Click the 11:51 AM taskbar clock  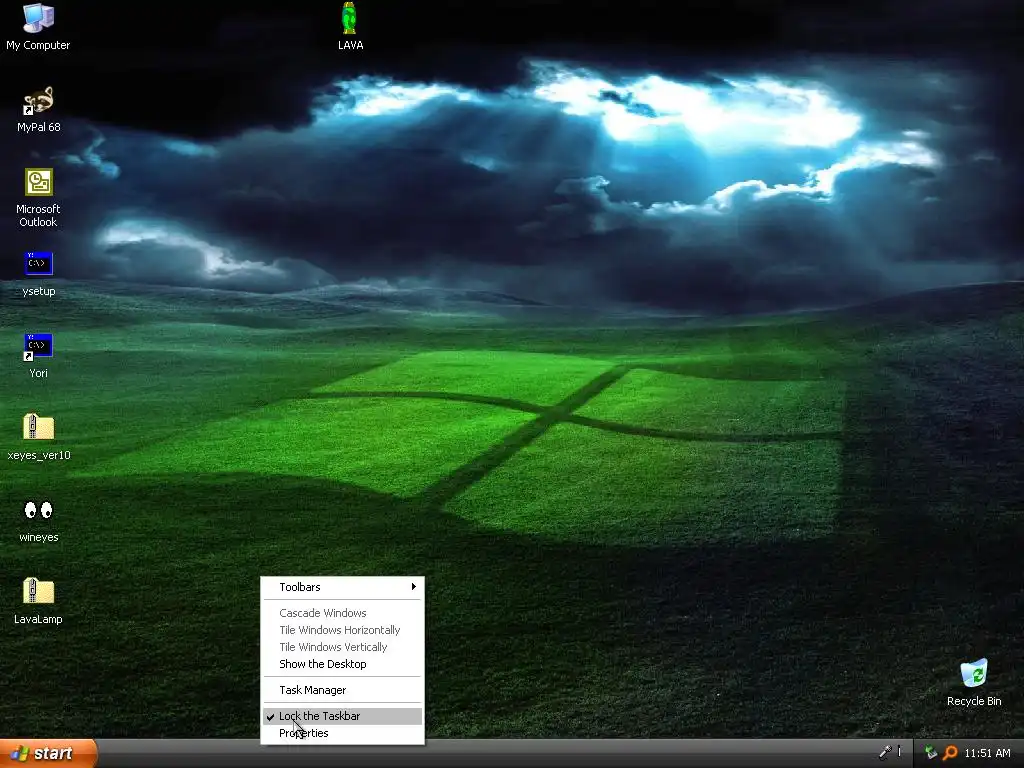click(x=987, y=753)
